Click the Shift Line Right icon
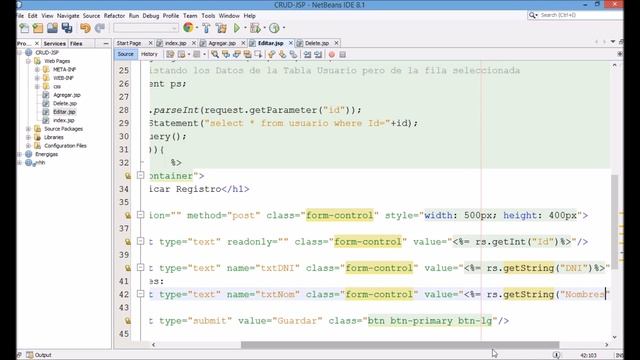 coord(318,54)
